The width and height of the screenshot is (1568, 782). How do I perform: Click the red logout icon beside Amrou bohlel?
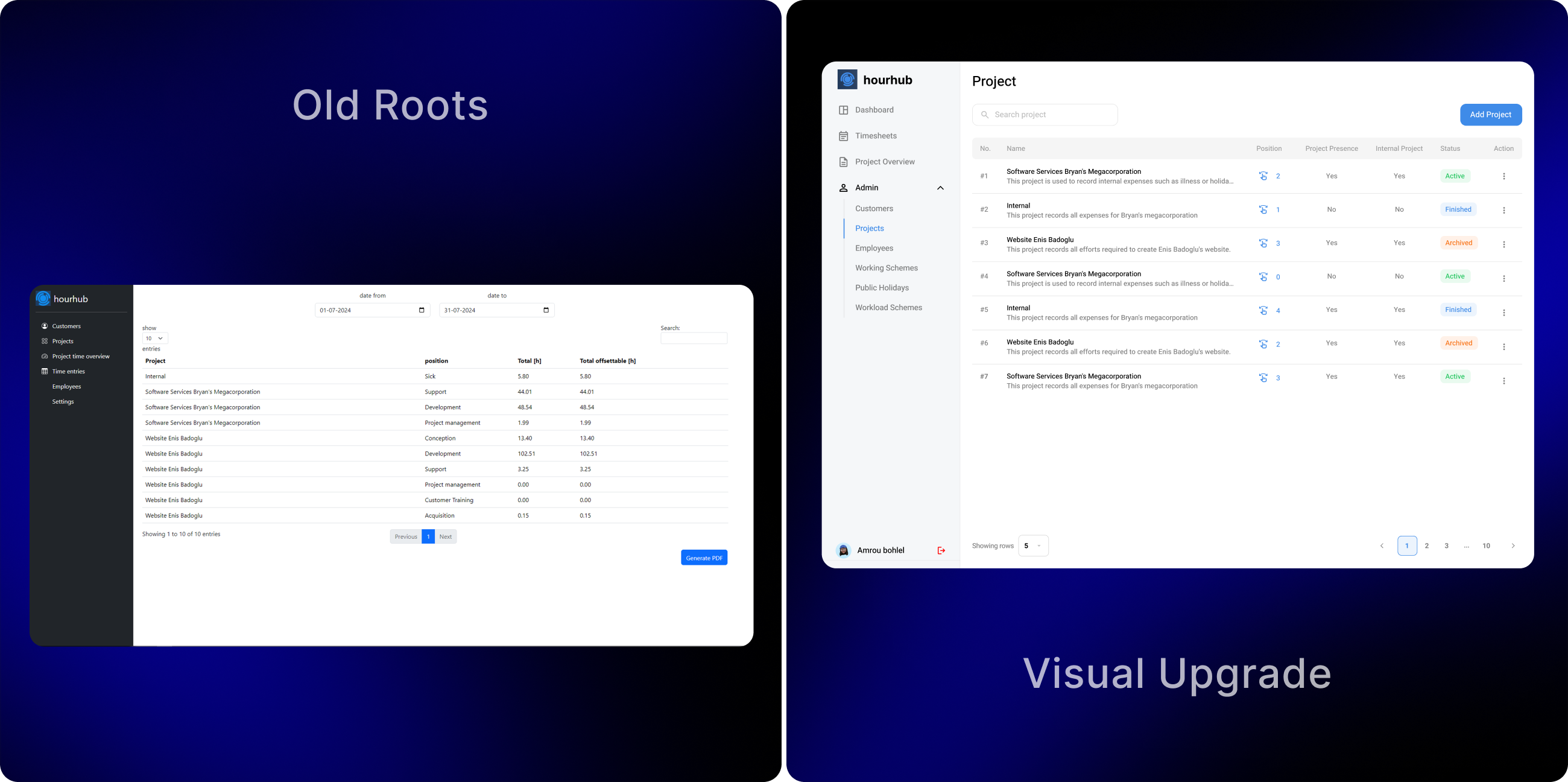pos(941,550)
